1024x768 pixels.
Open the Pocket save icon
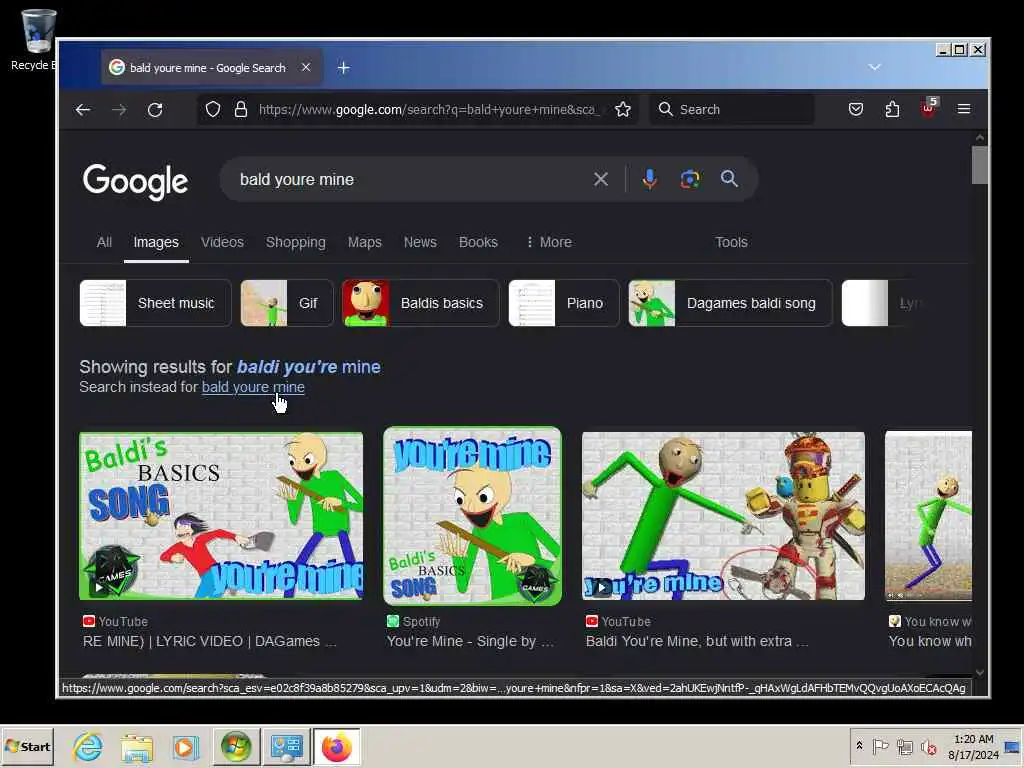[x=856, y=109]
